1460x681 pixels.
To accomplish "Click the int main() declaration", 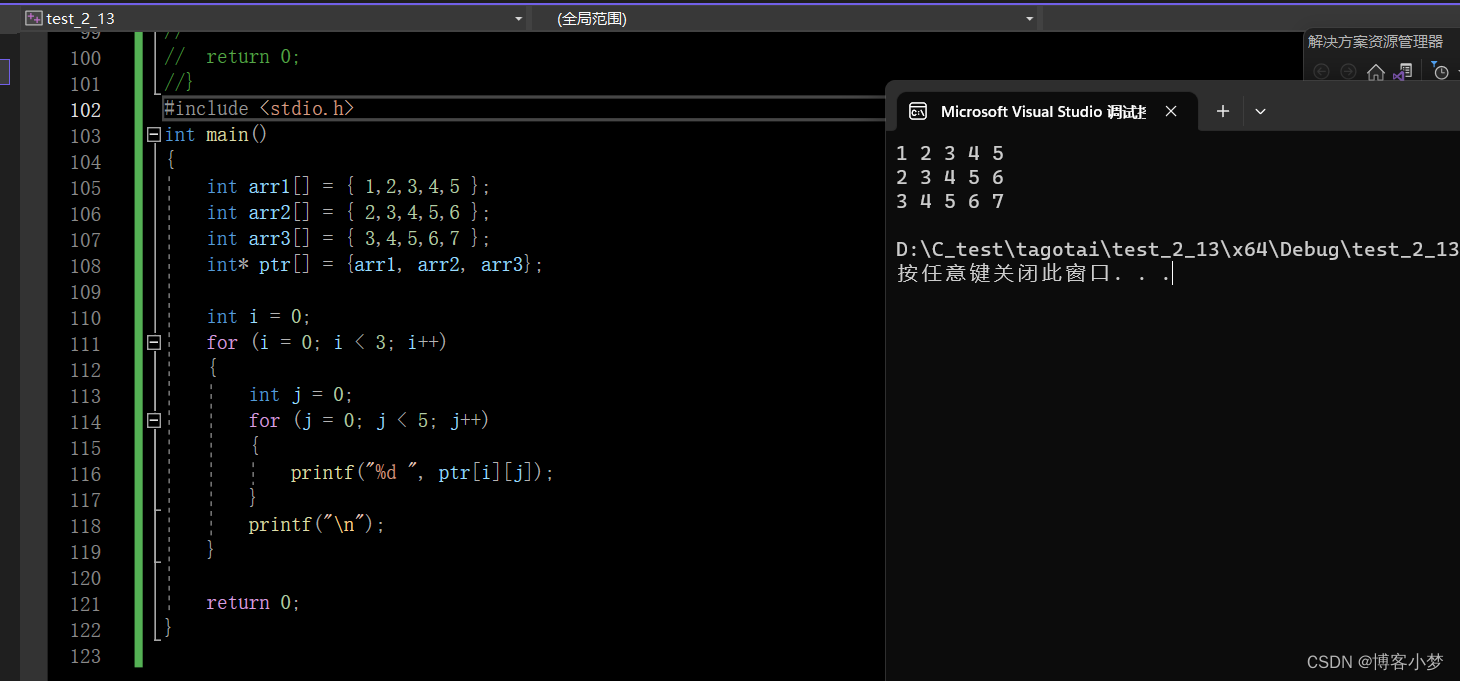I will click(216, 134).
